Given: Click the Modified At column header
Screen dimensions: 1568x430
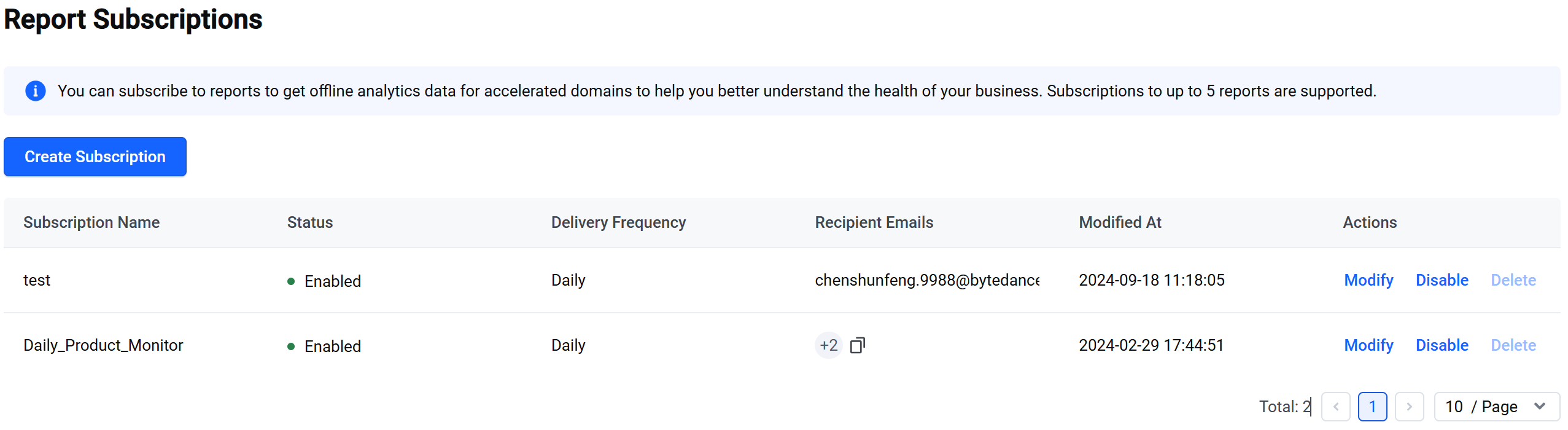Looking at the screenshot, I should [x=1120, y=222].
